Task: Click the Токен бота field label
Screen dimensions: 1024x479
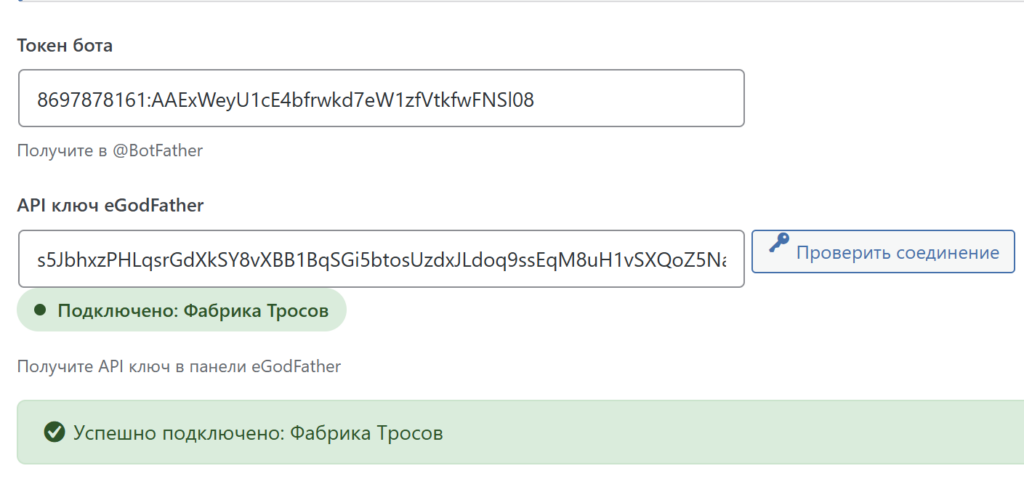Action: (x=64, y=45)
